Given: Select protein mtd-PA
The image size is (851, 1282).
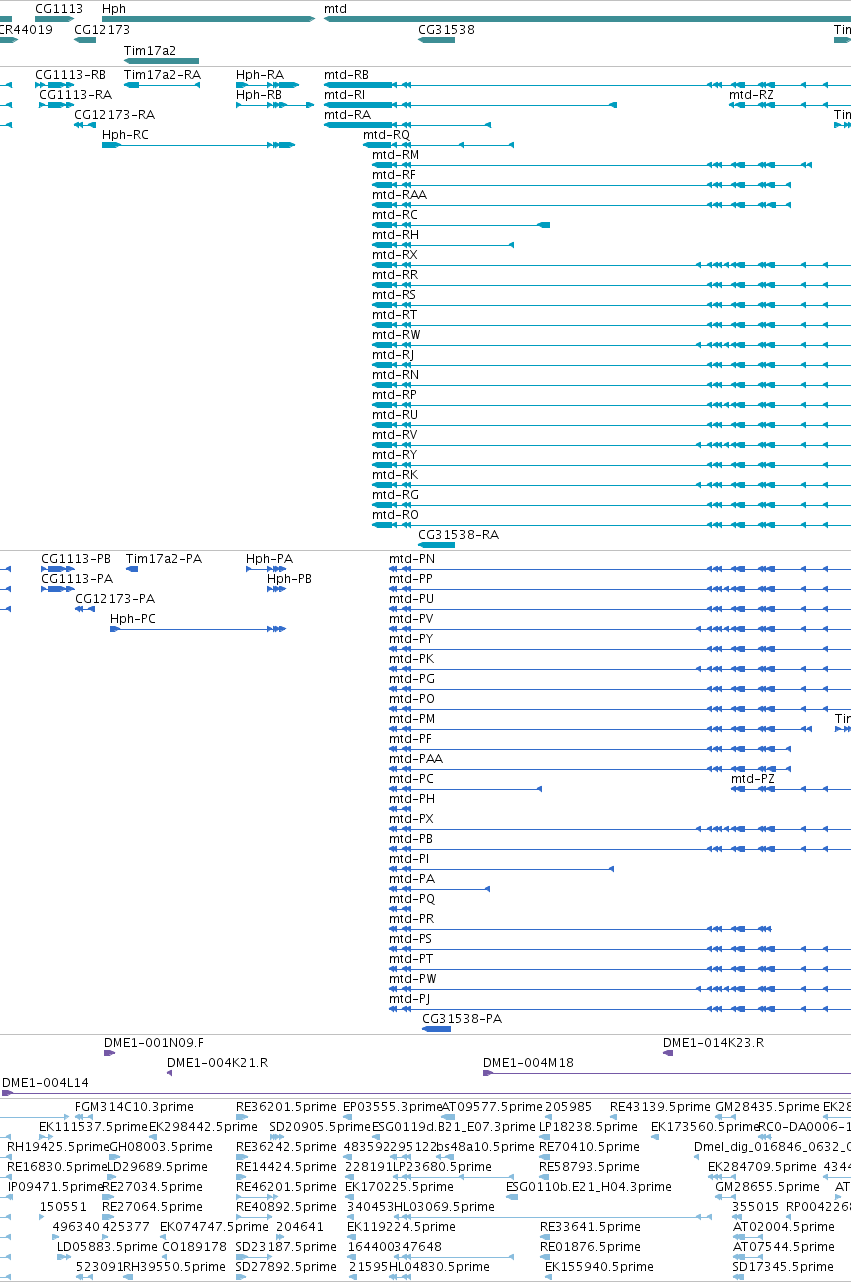Looking at the screenshot, I should [412, 879].
